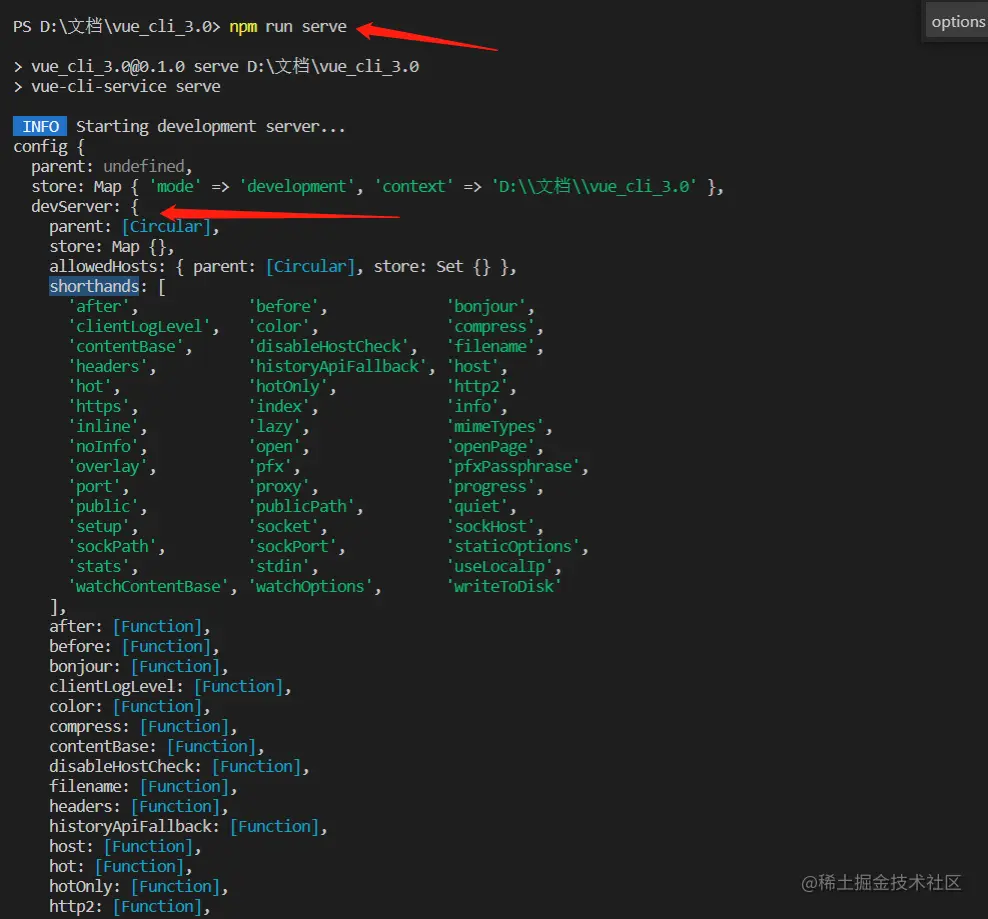Image resolution: width=988 pixels, height=919 pixels.
Task: Click 'sockHost' in the shorthands list
Action: click(490, 526)
